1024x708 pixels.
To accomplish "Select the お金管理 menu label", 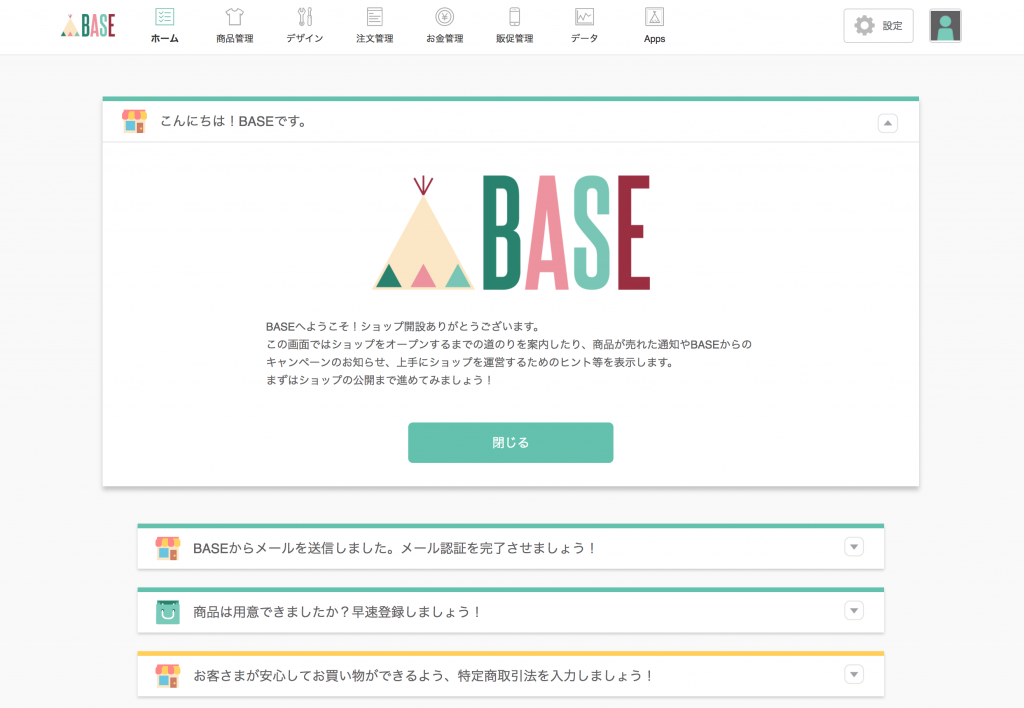I will [445, 39].
